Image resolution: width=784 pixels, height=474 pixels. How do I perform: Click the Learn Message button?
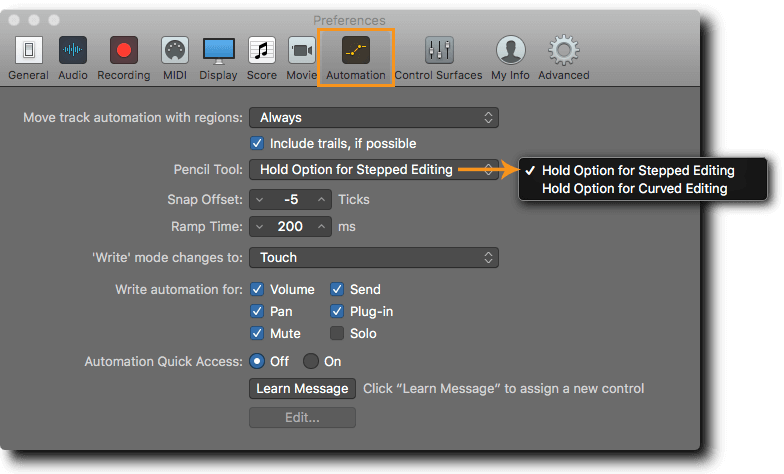[x=302, y=388]
